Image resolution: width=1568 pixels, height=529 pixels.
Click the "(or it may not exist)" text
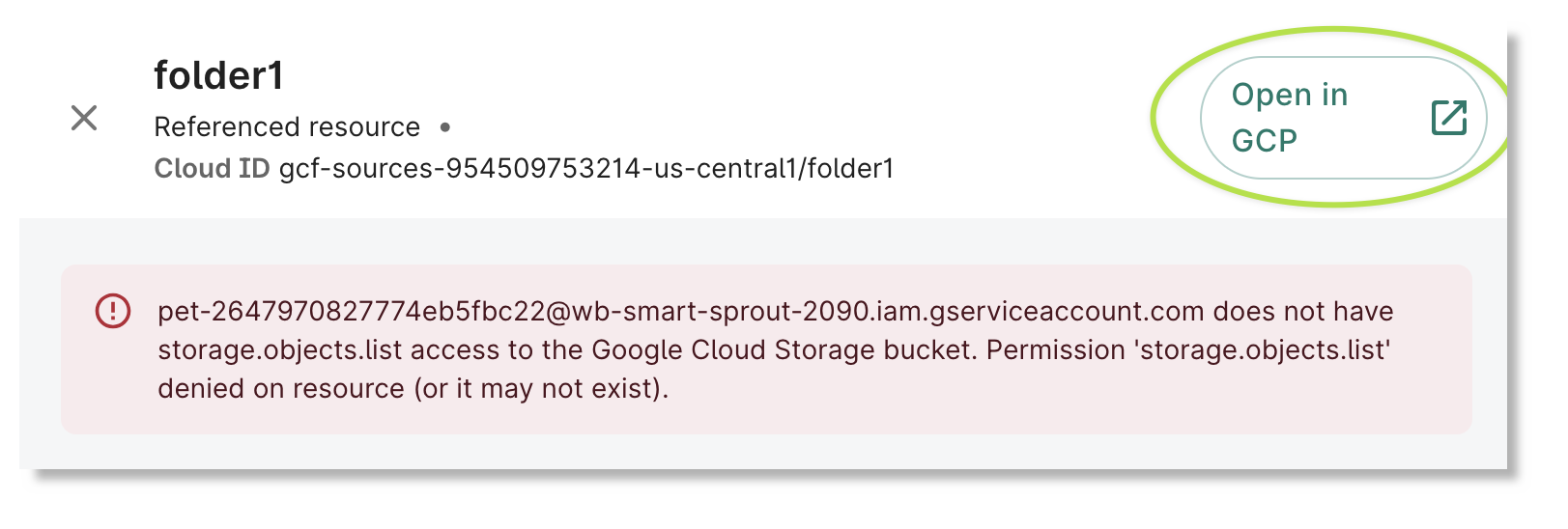(x=541, y=388)
